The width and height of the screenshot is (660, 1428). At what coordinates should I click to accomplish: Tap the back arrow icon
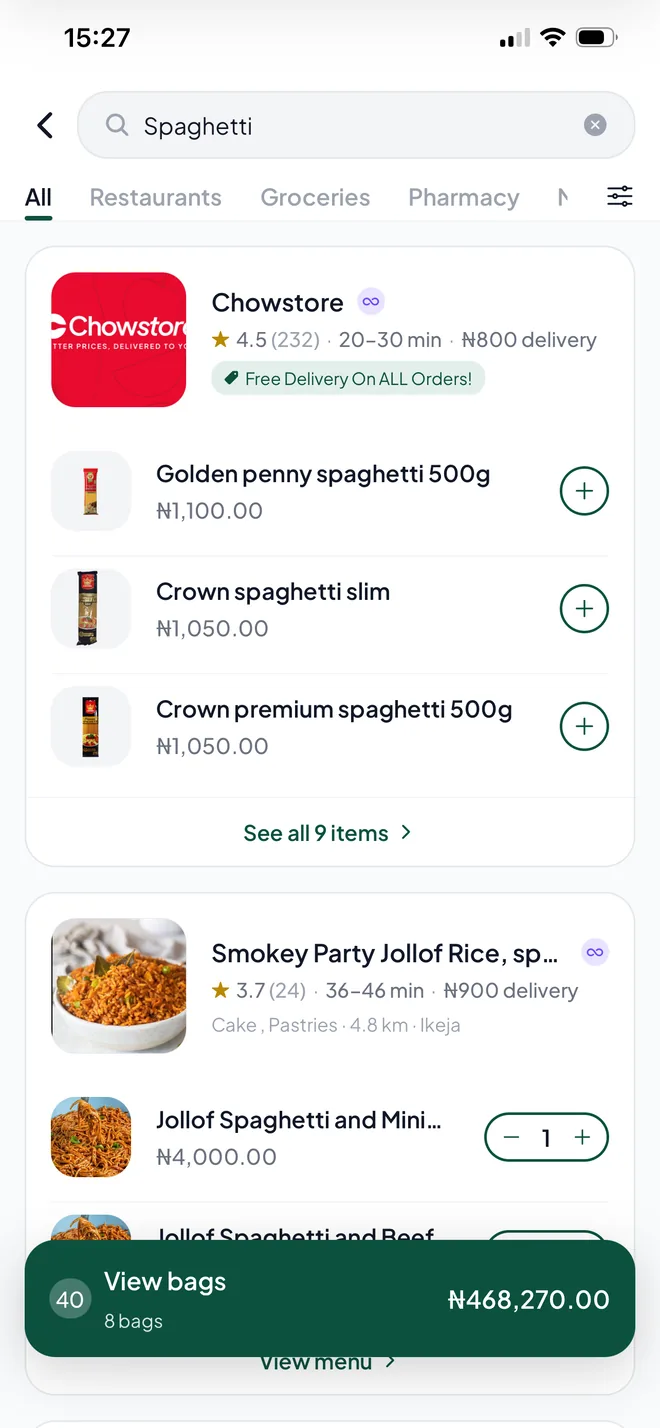[x=45, y=125]
